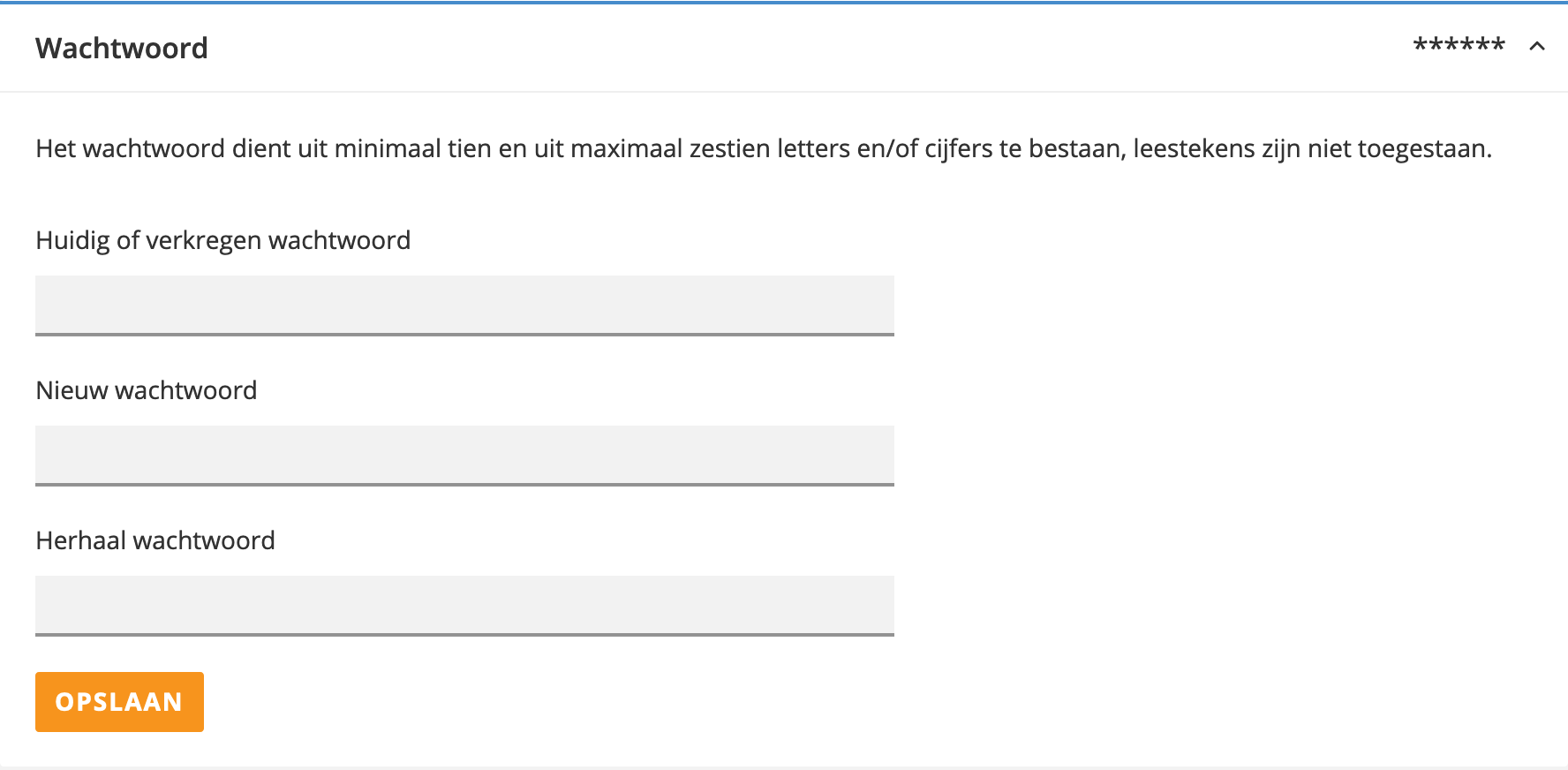Hide the password form using the up arrow
The image size is (1568, 770).
pos(1537,46)
